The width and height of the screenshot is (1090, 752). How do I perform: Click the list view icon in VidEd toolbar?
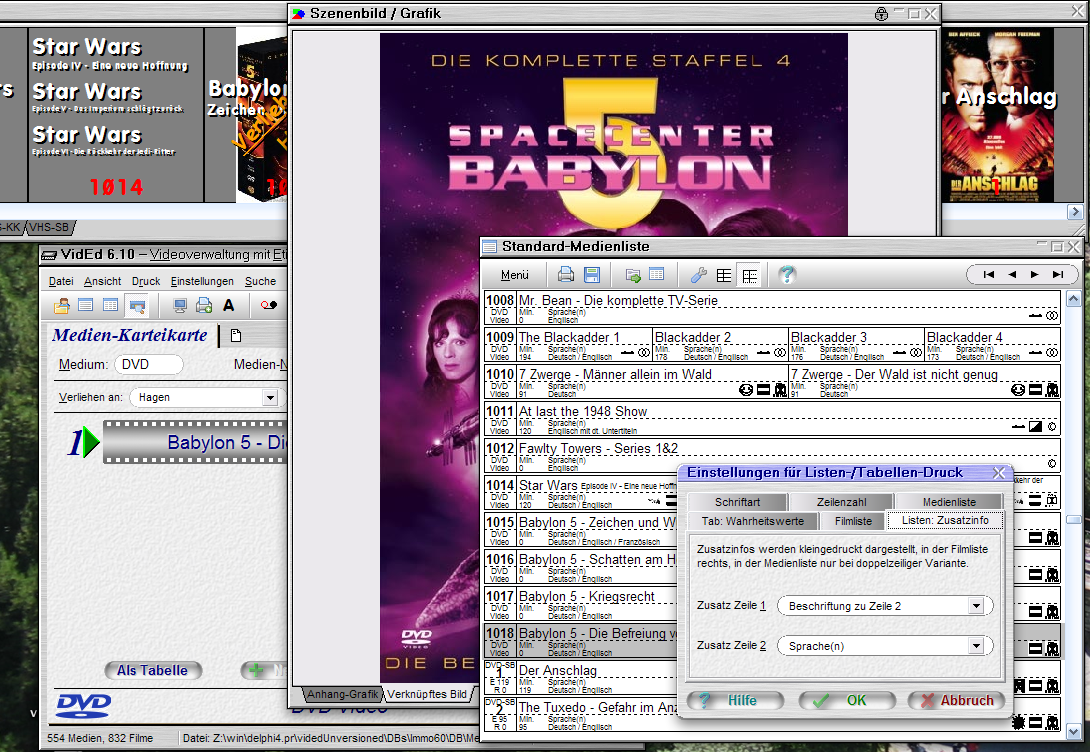point(86,305)
